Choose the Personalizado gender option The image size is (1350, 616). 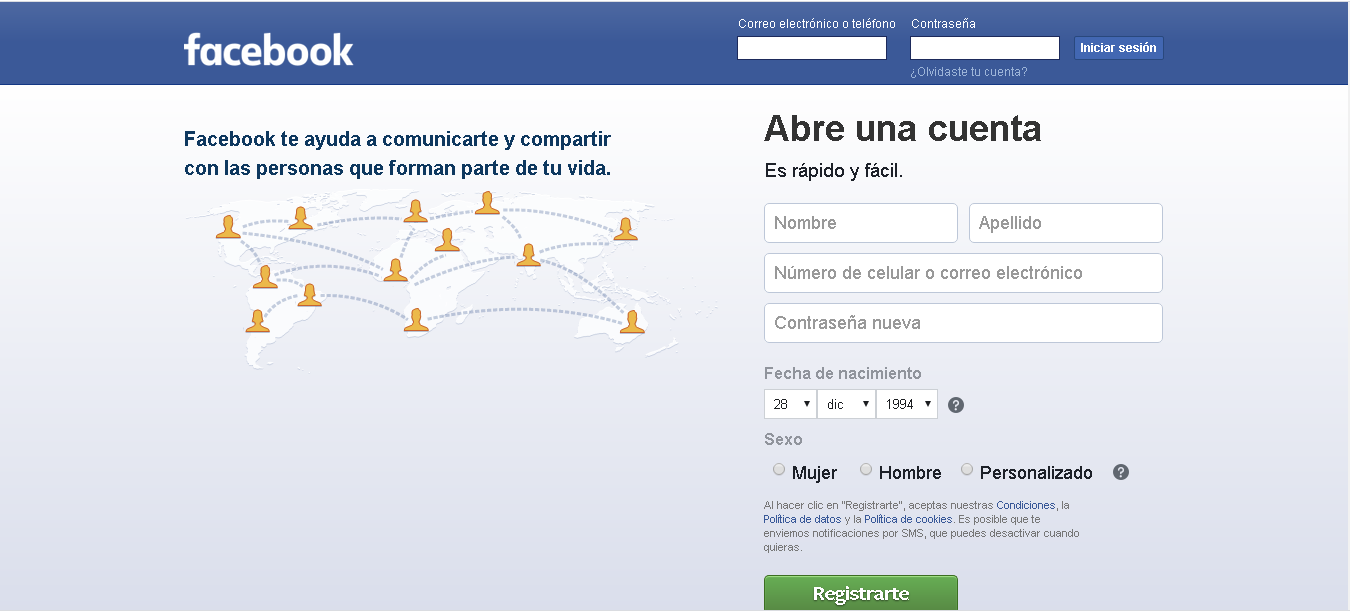[x=967, y=470]
